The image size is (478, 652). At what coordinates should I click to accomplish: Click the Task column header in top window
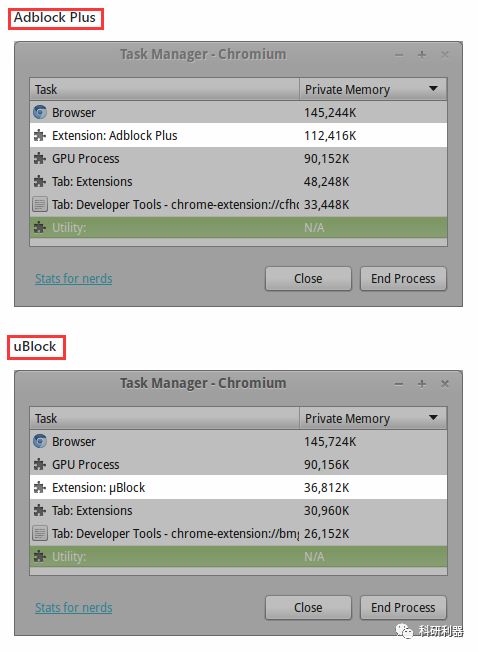[165, 89]
